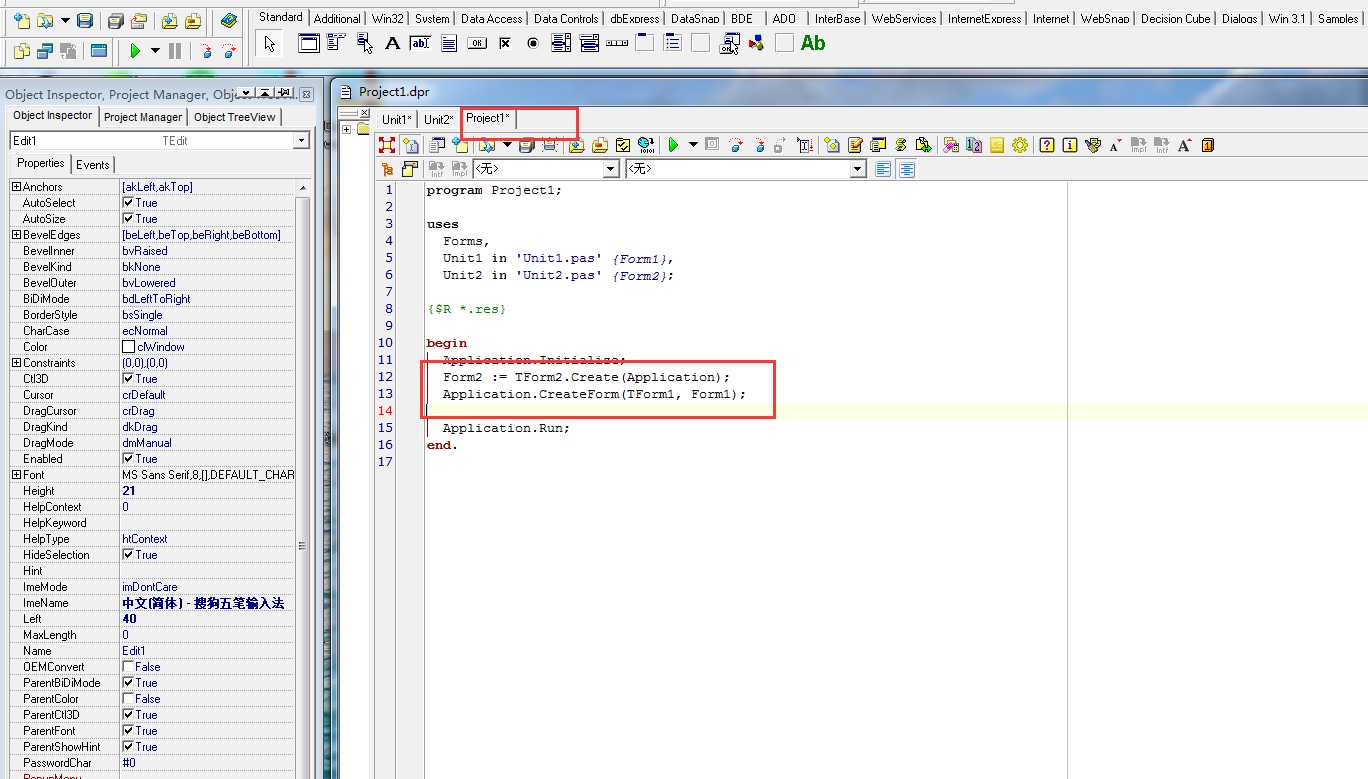This screenshot has width=1368, height=779.
Task: Click the New Items toolbar icon
Action: click(x=22, y=20)
